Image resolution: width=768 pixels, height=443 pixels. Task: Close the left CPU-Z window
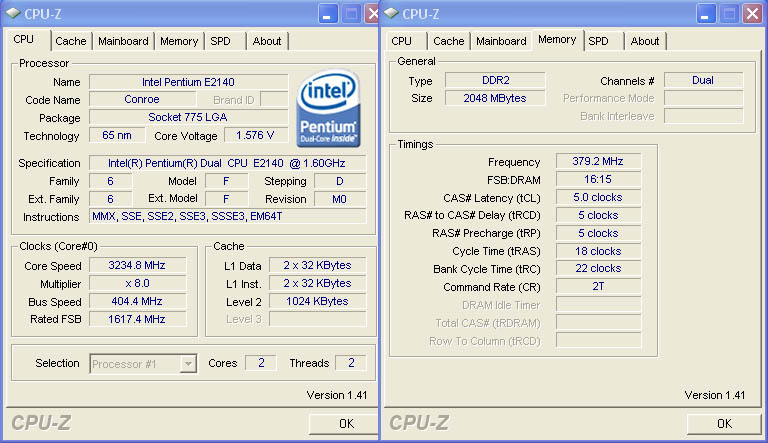pos(371,13)
